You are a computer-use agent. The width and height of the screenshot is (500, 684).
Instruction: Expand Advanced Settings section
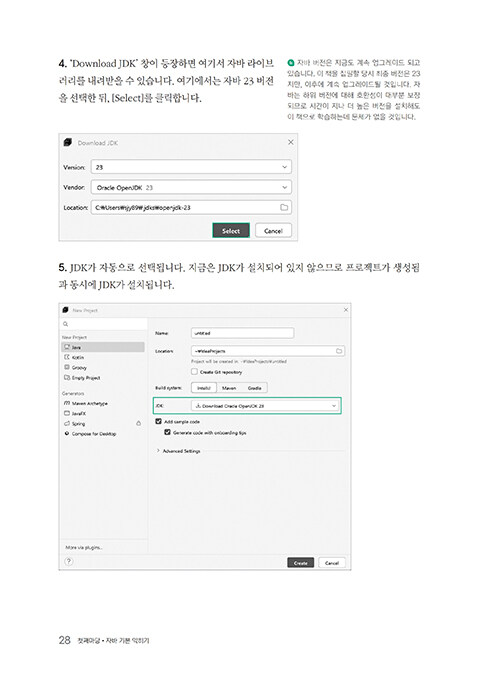pyautogui.click(x=178, y=451)
